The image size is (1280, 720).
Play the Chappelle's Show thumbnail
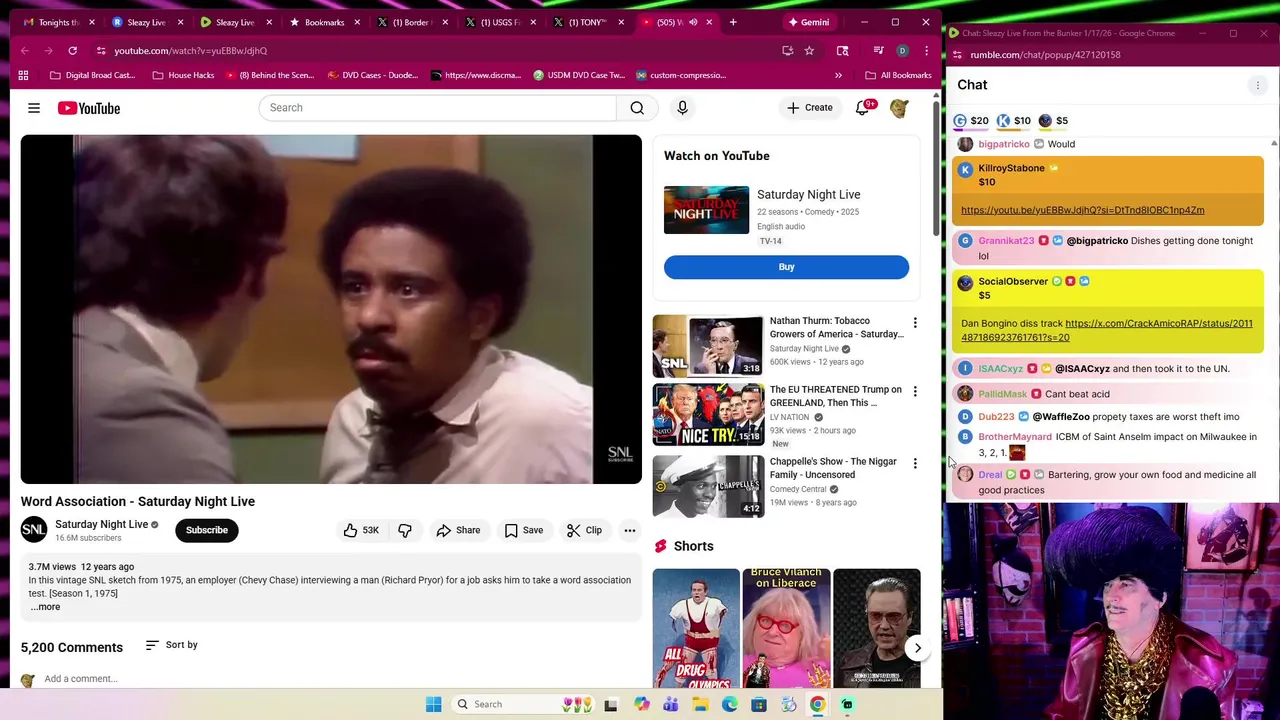point(708,486)
